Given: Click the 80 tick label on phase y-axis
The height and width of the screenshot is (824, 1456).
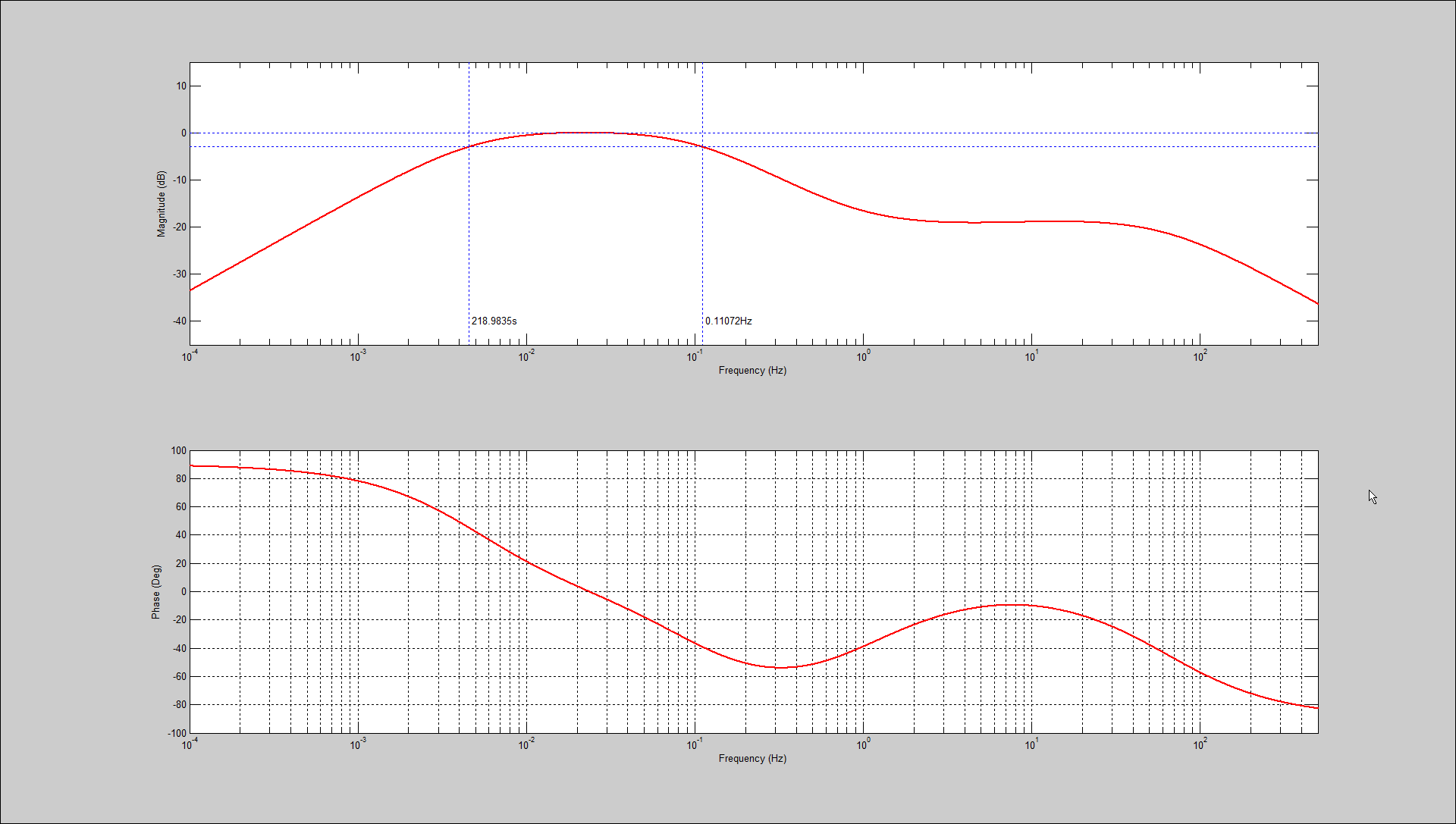Looking at the screenshot, I should (x=181, y=478).
